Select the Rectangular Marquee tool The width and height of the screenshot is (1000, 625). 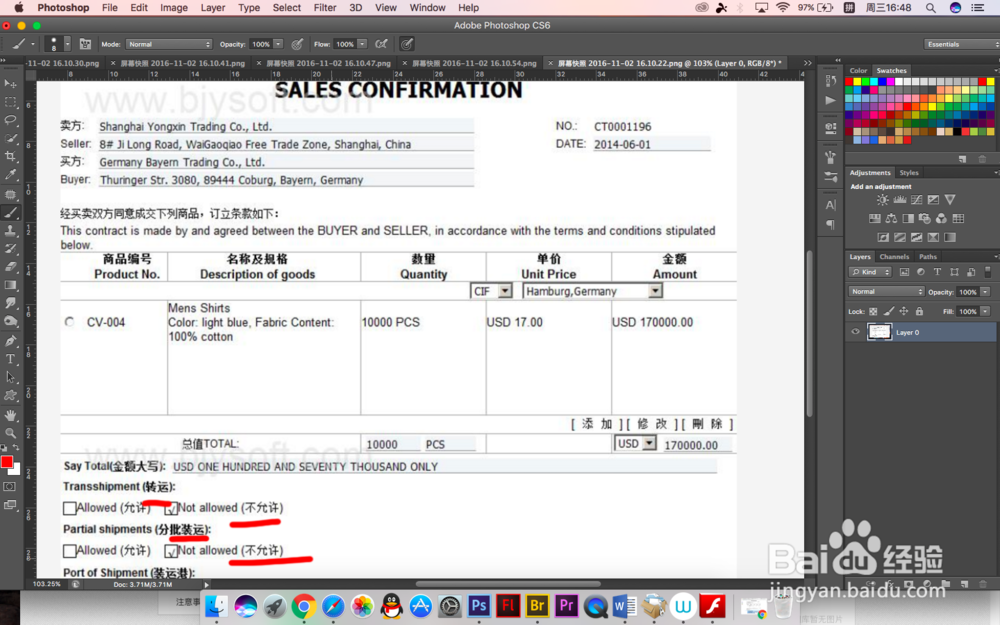[x=10, y=102]
